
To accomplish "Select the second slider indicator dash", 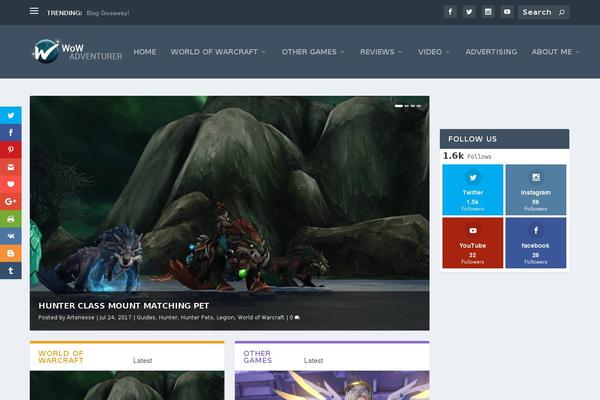I will tap(407, 106).
